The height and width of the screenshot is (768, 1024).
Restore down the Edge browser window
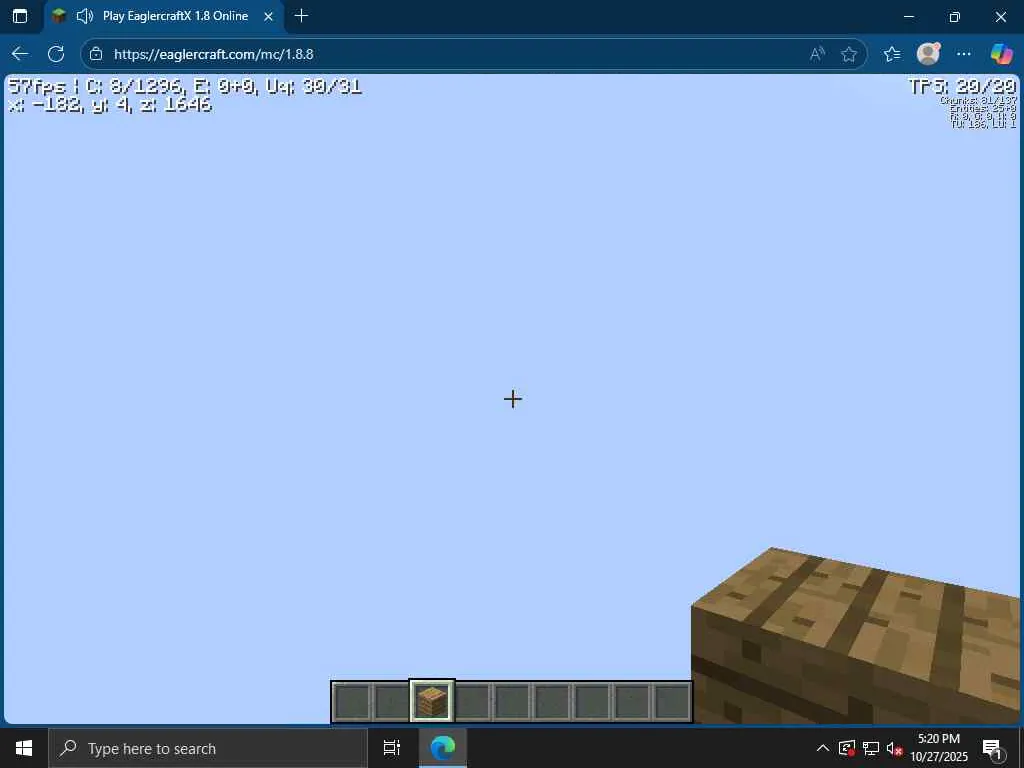click(x=955, y=16)
